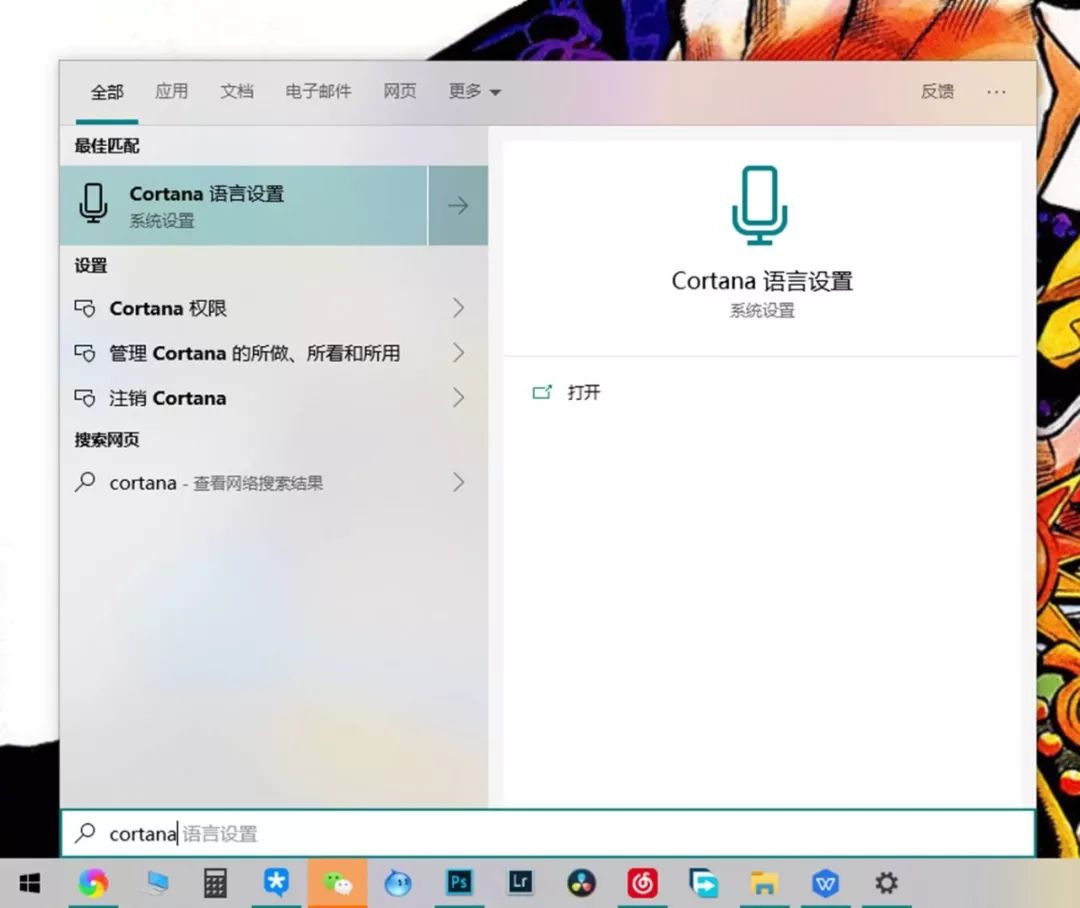The width and height of the screenshot is (1080, 908).
Task: Click the search input field containing cortana
Action: click(548, 833)
